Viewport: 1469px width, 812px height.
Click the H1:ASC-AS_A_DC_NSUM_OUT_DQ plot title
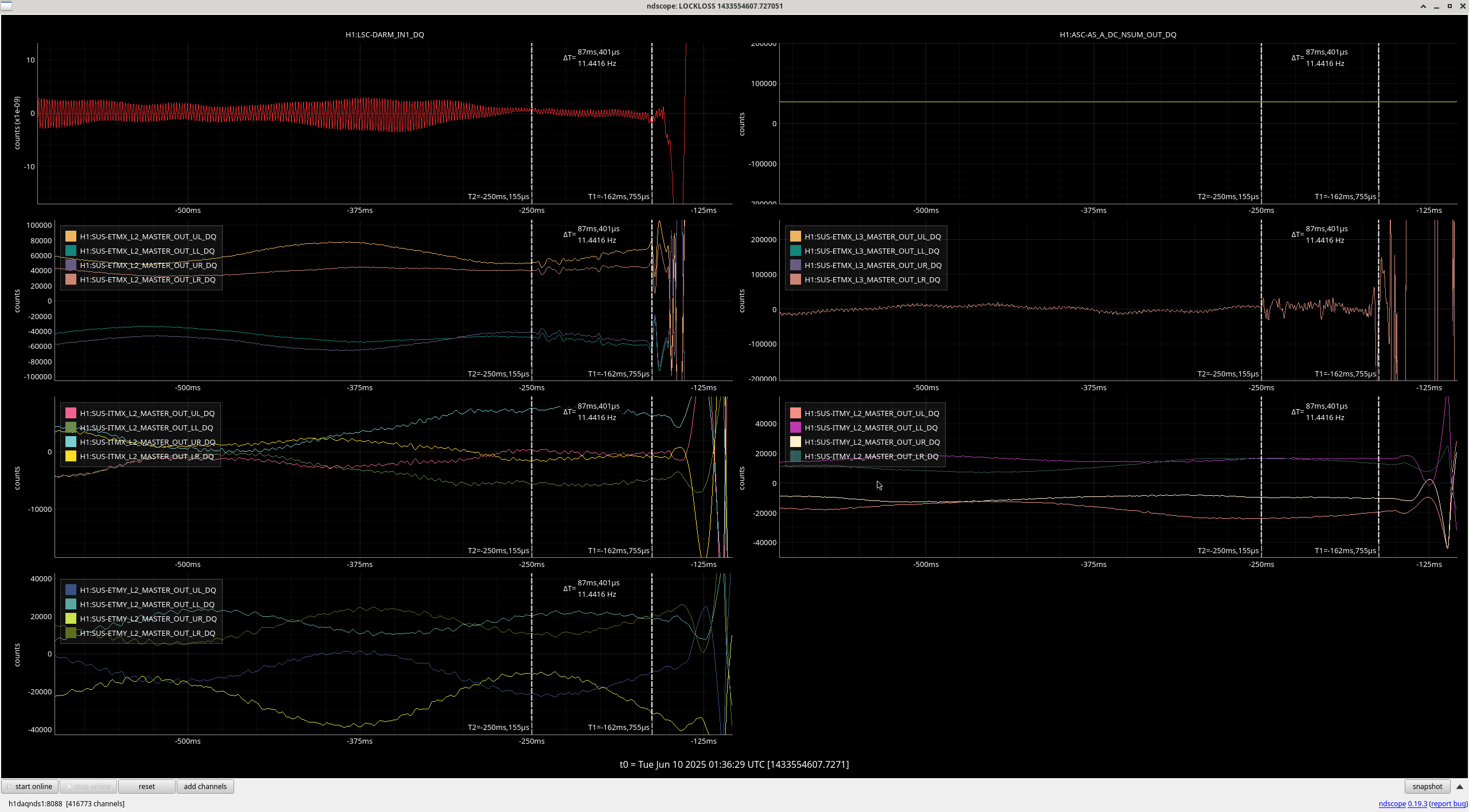pyautogui.click(x=1118, y=34)
